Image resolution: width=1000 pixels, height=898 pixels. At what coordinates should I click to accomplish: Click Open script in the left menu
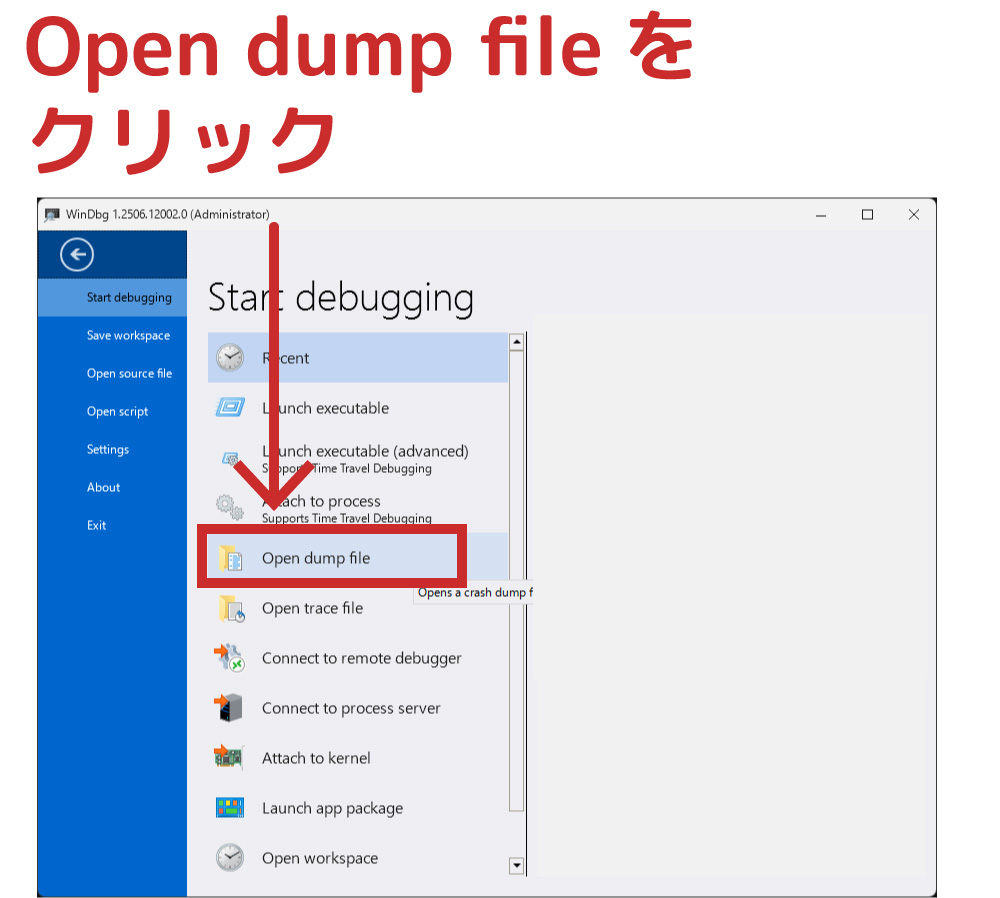[x=117, y=411]
